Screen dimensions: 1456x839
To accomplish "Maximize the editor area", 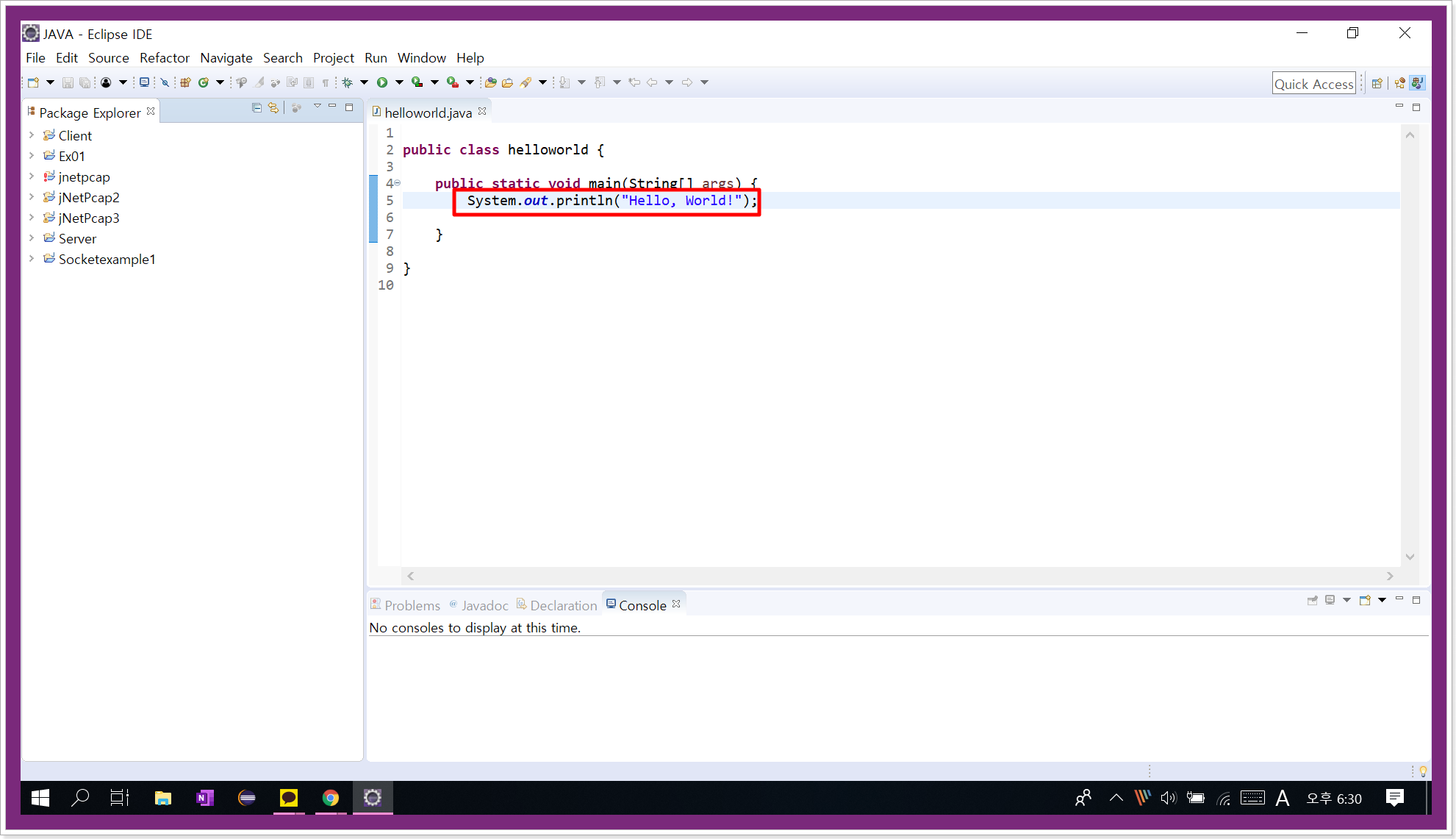I will [x=1416, y=107].
